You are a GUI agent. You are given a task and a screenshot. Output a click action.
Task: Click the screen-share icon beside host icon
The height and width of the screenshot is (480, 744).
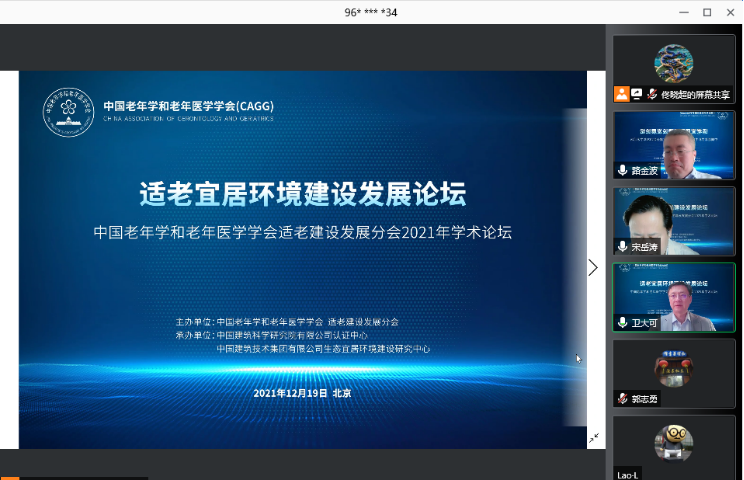tap(636, 94)
